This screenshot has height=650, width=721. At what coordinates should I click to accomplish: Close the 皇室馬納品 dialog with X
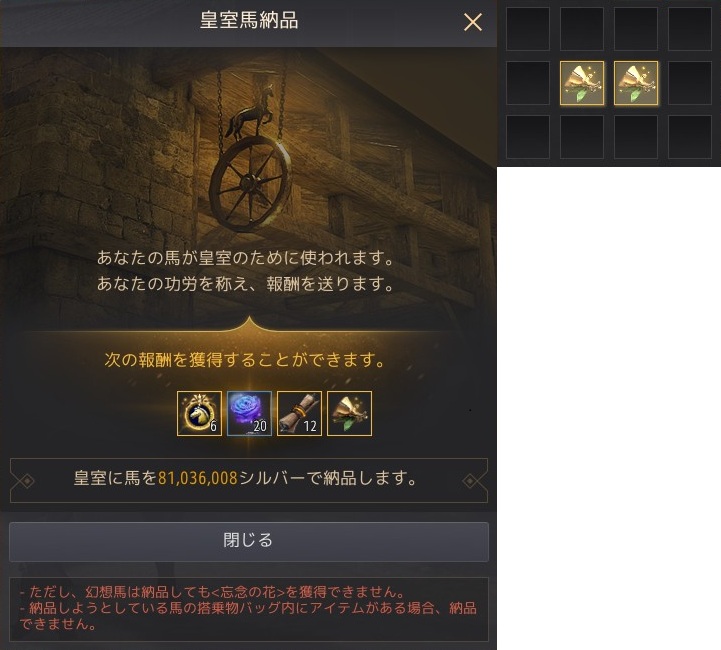[473, 22]
